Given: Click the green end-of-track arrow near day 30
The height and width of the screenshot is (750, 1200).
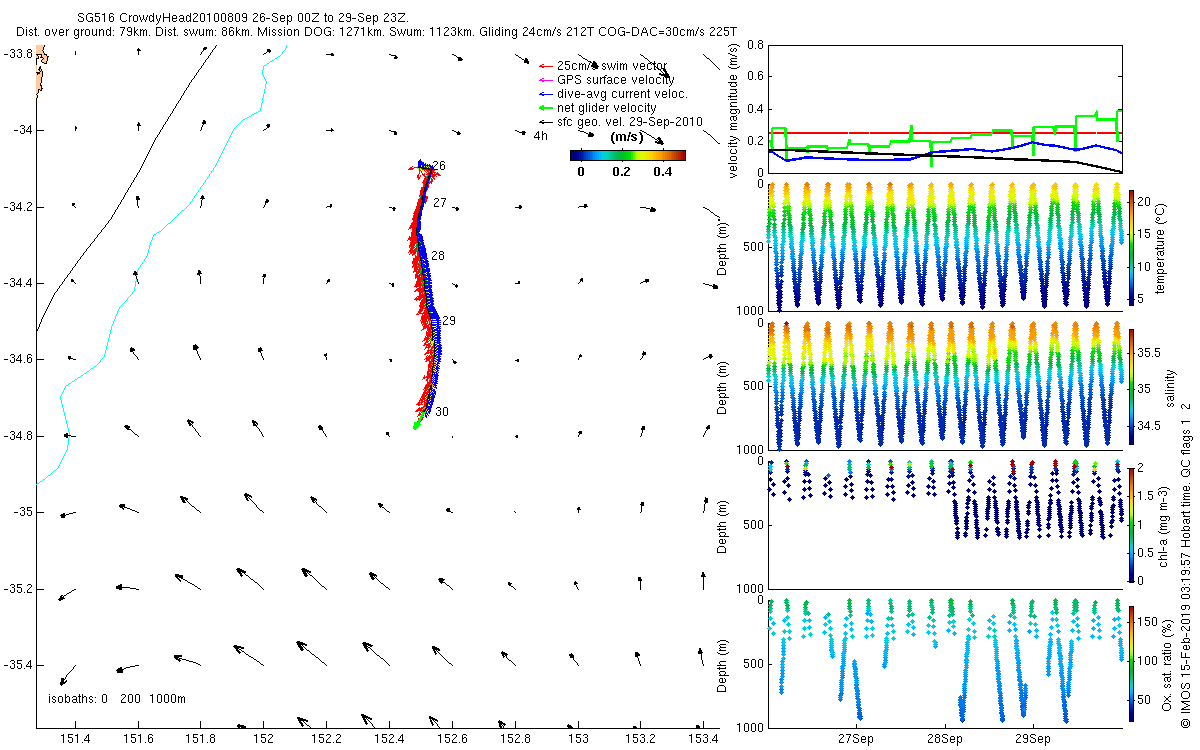Looking at the screenshot, I should (418, 424).
